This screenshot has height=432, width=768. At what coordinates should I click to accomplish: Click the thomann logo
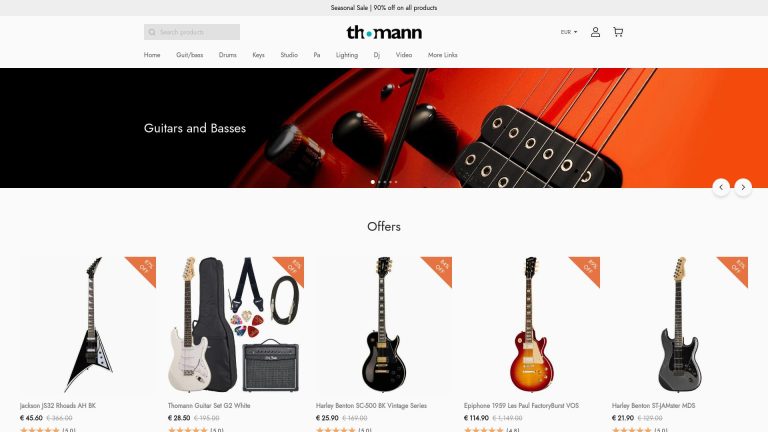384,32
